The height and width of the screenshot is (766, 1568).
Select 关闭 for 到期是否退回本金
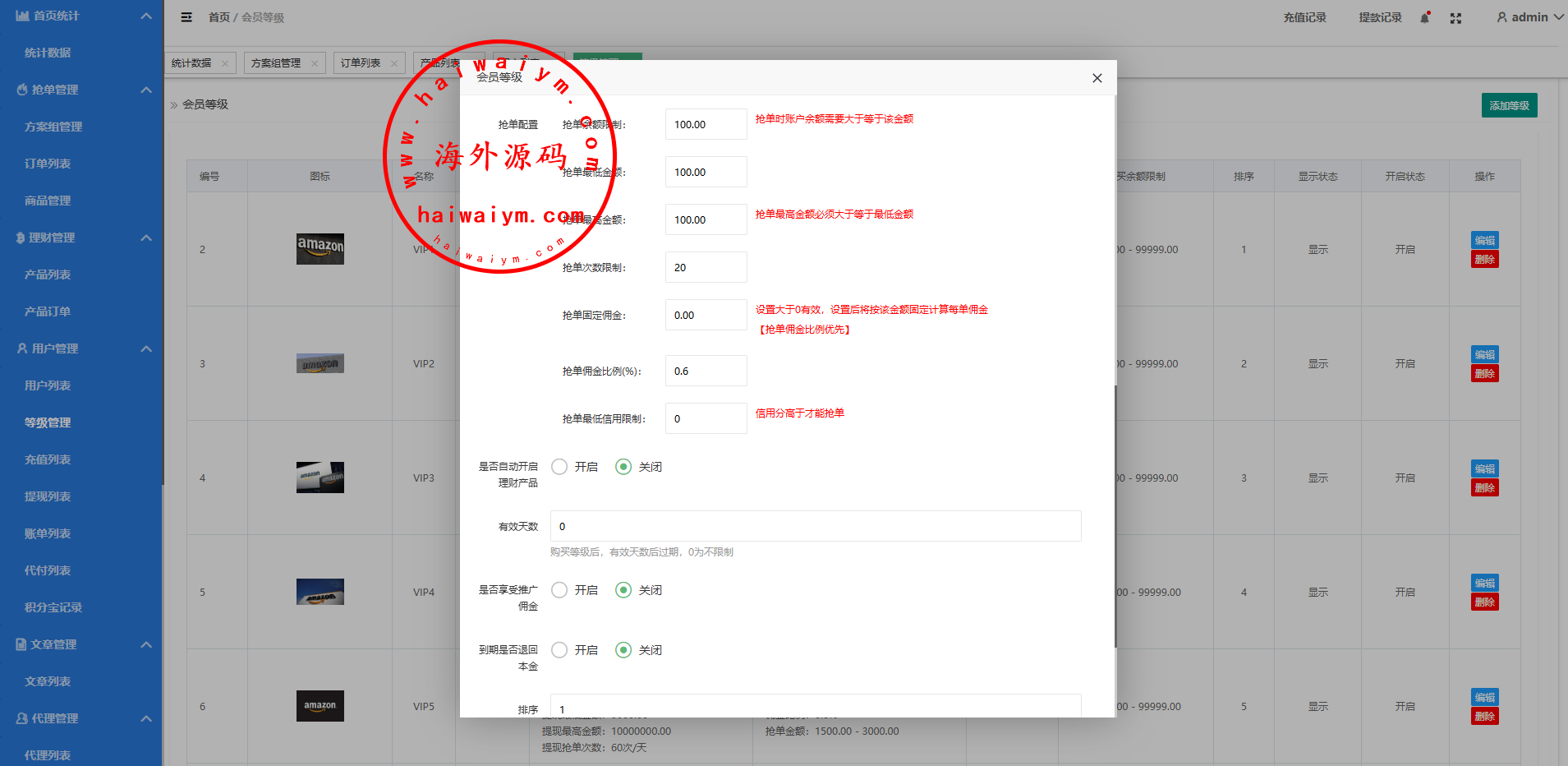click(623, 650)
